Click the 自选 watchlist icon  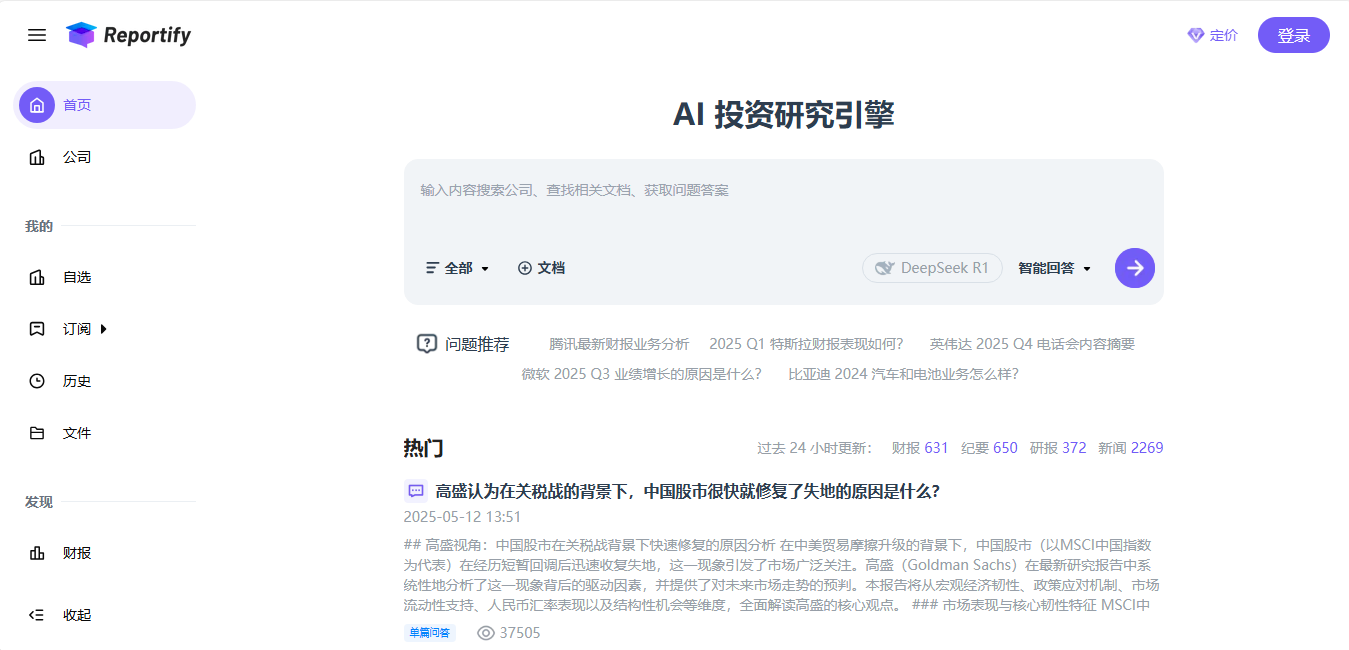pyautogui.click(x=37, y=277)
